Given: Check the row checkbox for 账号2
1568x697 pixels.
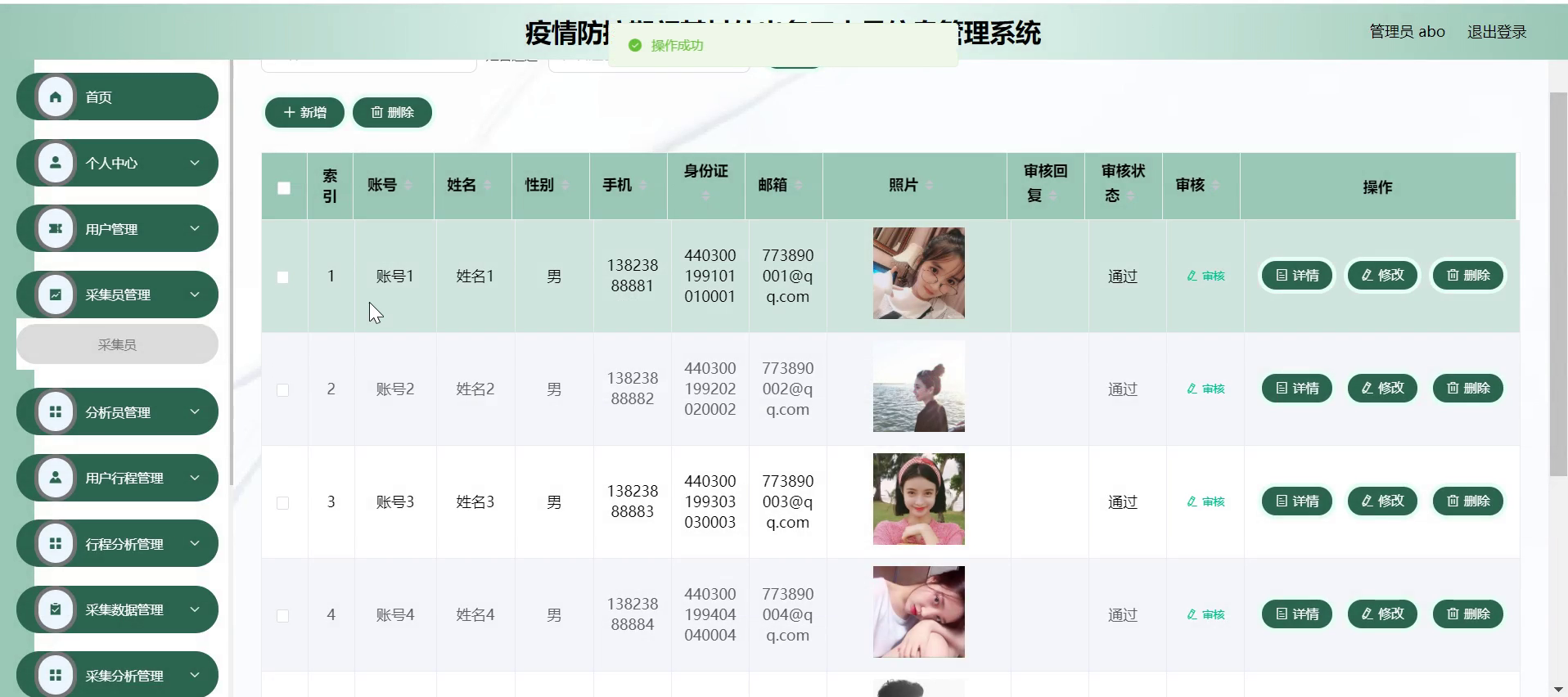Looking at the screenshot, I should point(282,390).
